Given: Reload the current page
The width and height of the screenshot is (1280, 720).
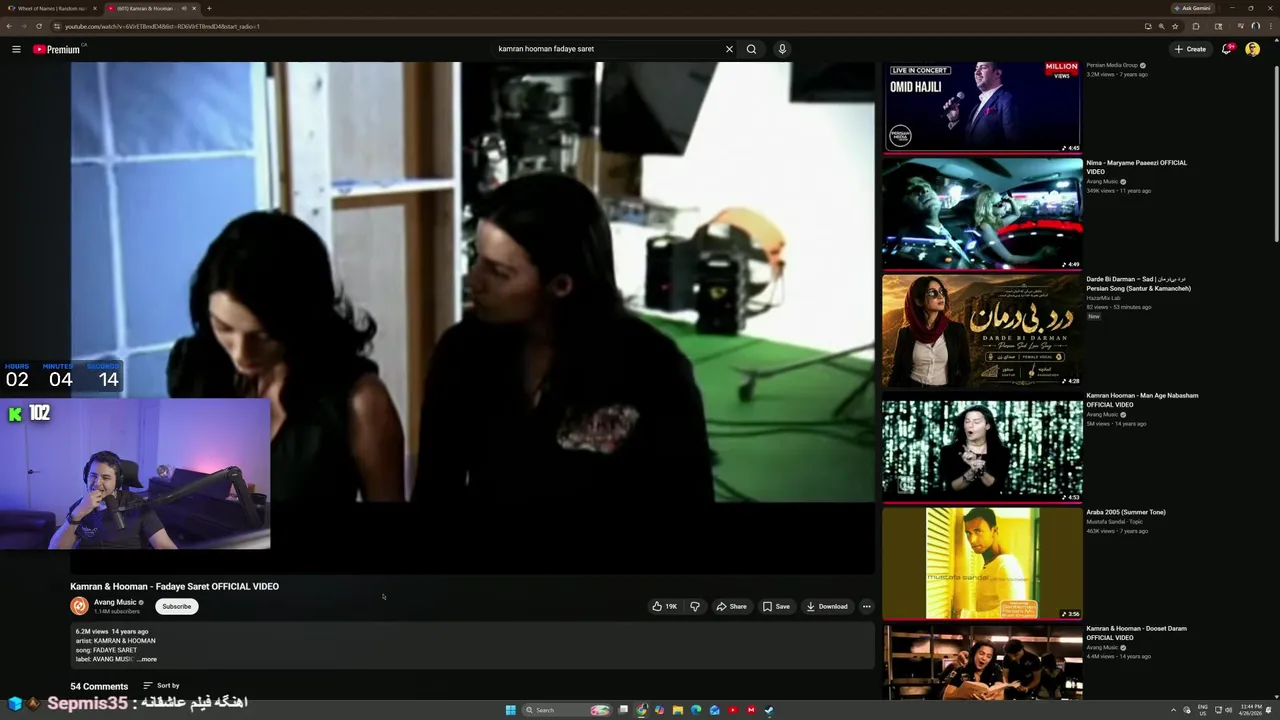Looking at the screenshot, I should pos(38,26).
